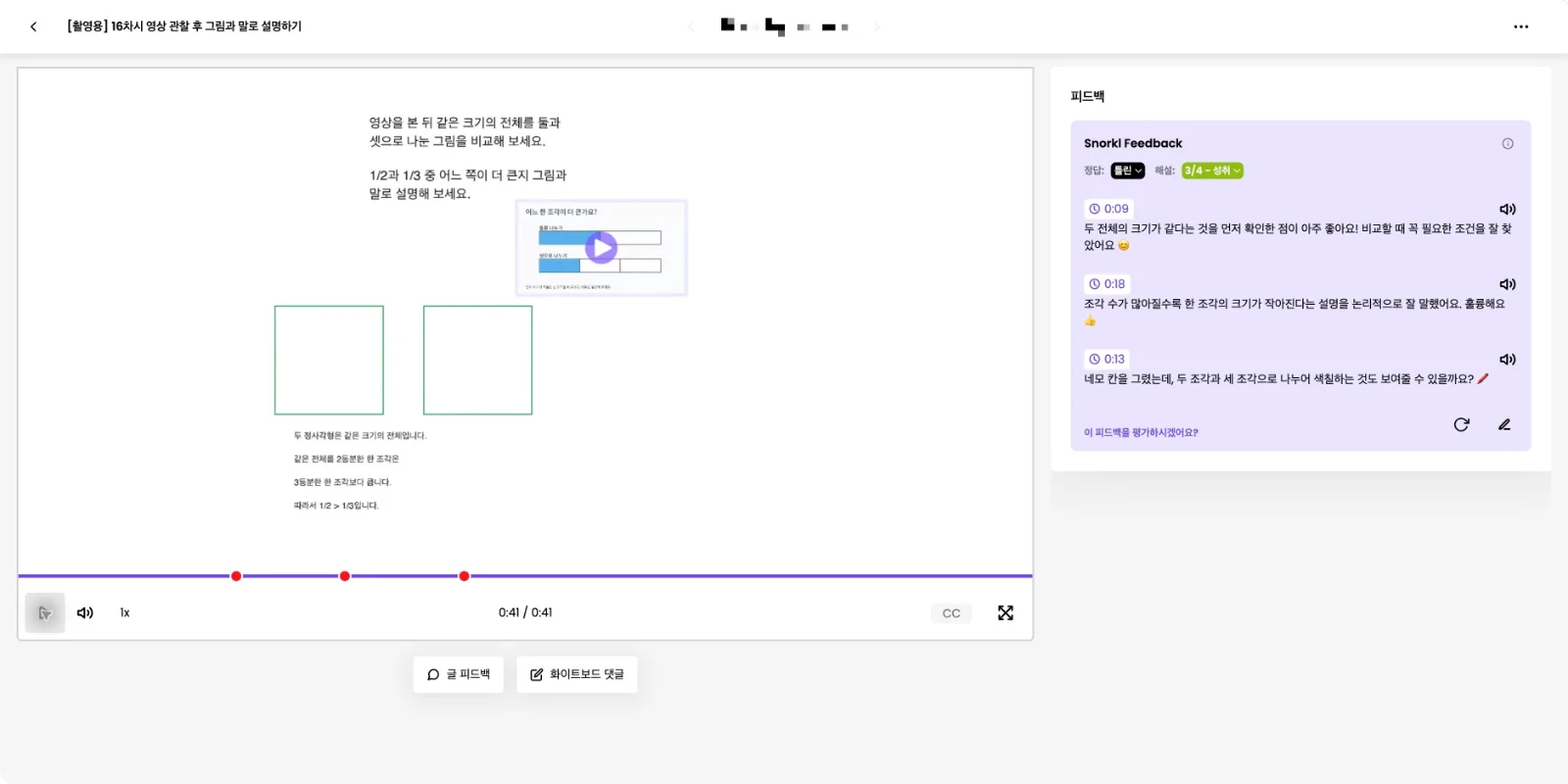Jump to the 0:09 timestamp chip
1568x784 pixels.
click(x=1108, y=209)
